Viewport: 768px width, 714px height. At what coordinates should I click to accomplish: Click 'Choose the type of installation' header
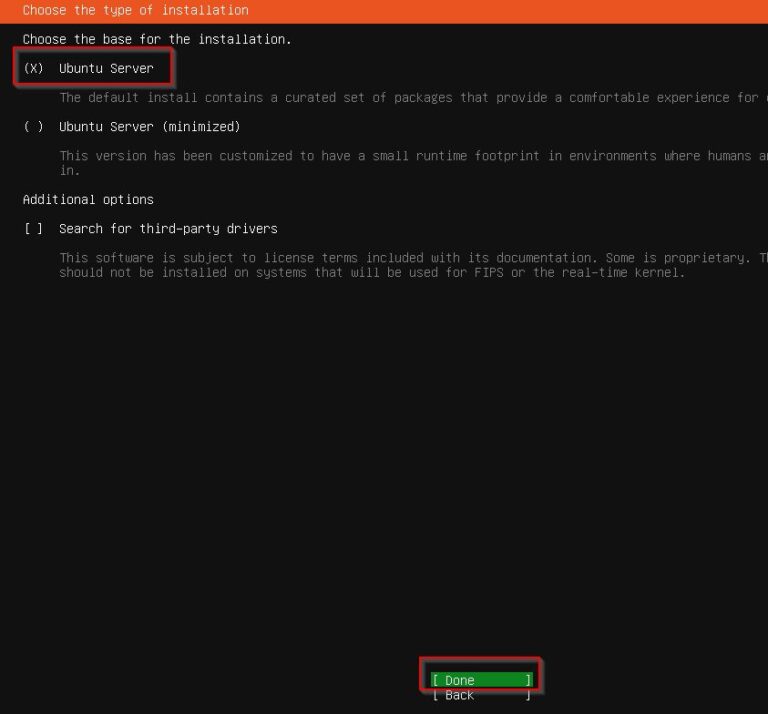click(x=136, y=10)
